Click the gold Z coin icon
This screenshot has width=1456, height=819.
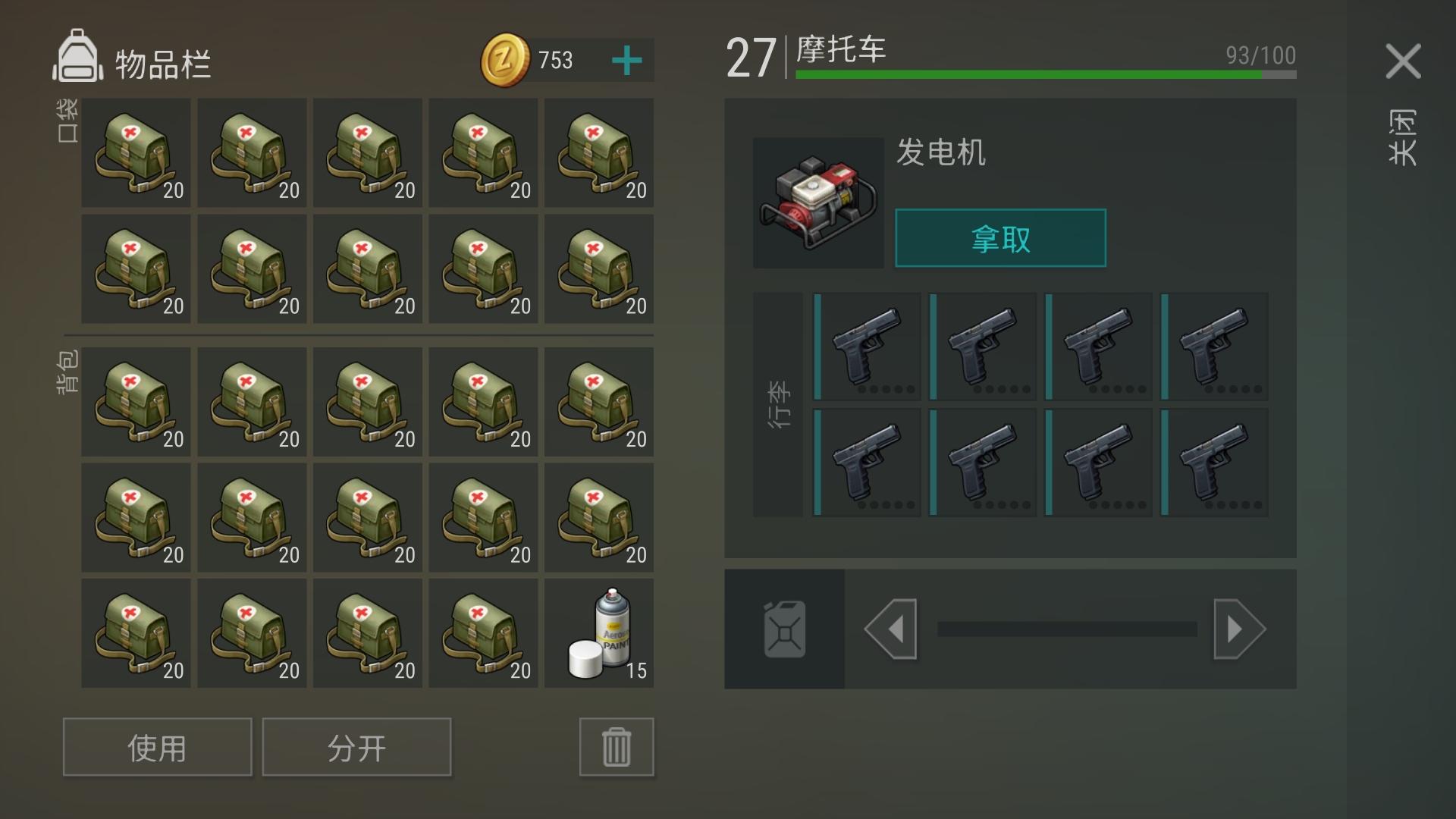(505, 60)
